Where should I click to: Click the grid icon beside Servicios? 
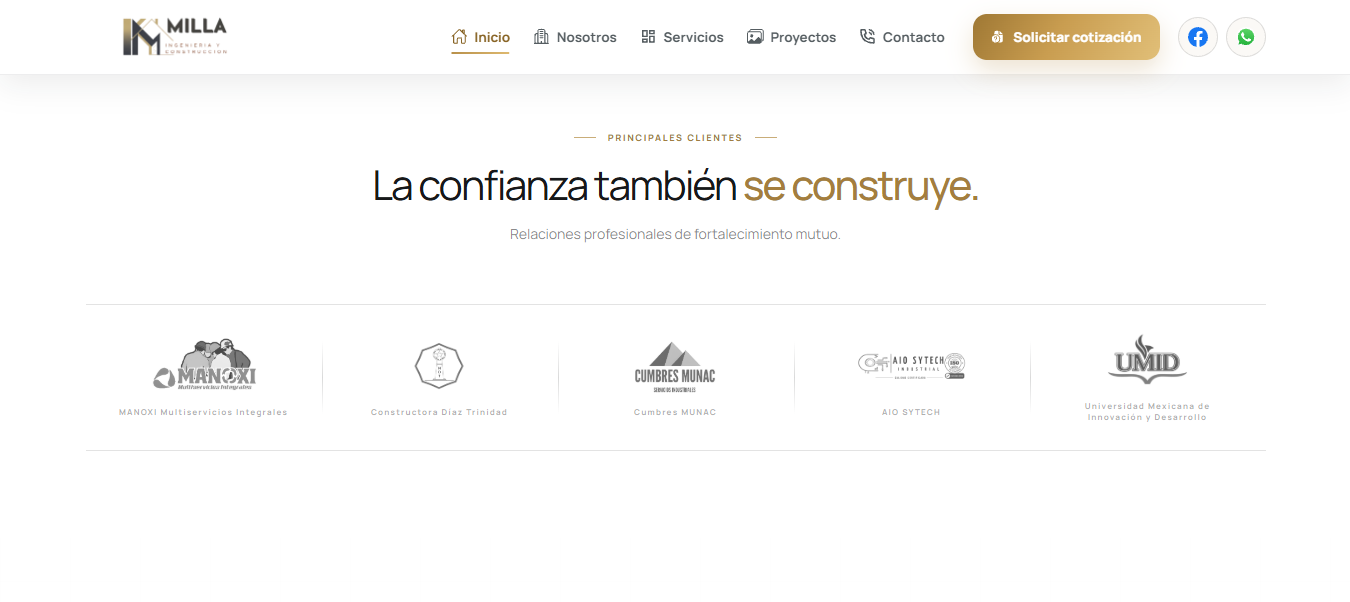coord(648,37)
